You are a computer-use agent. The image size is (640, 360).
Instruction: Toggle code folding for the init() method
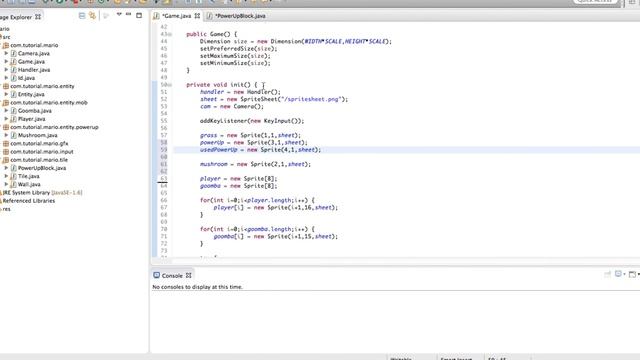pos(170,85)
